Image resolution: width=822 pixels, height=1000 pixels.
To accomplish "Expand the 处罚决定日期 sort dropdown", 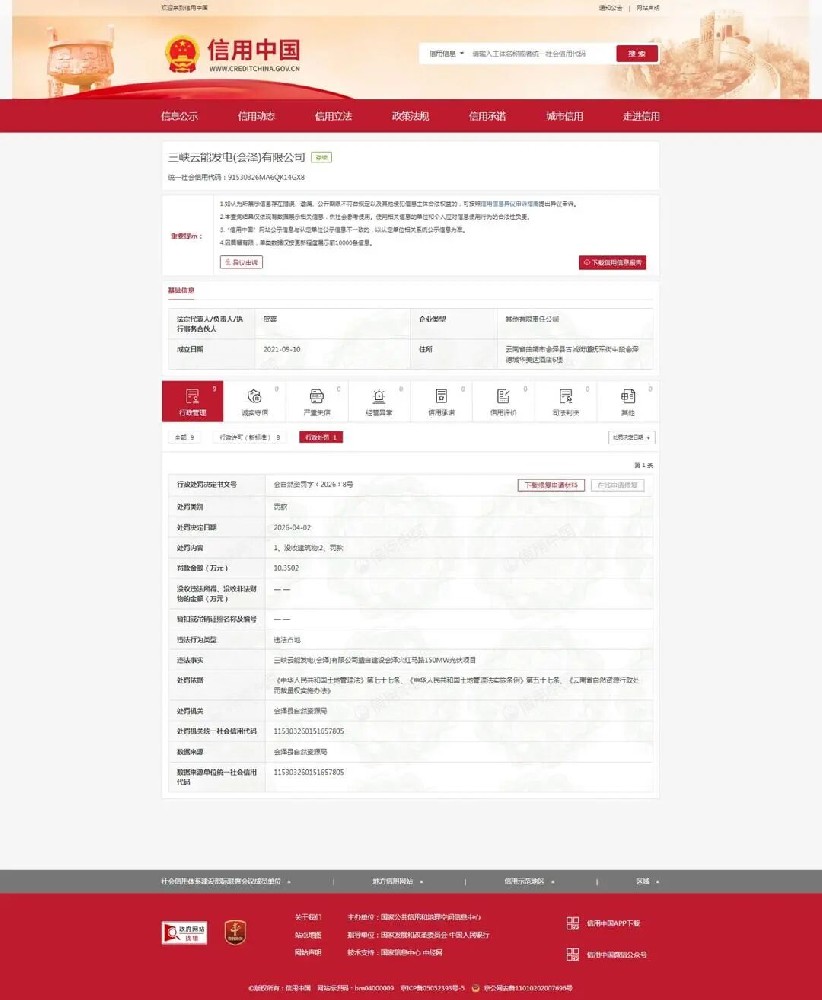I will [x=631, y=437].
